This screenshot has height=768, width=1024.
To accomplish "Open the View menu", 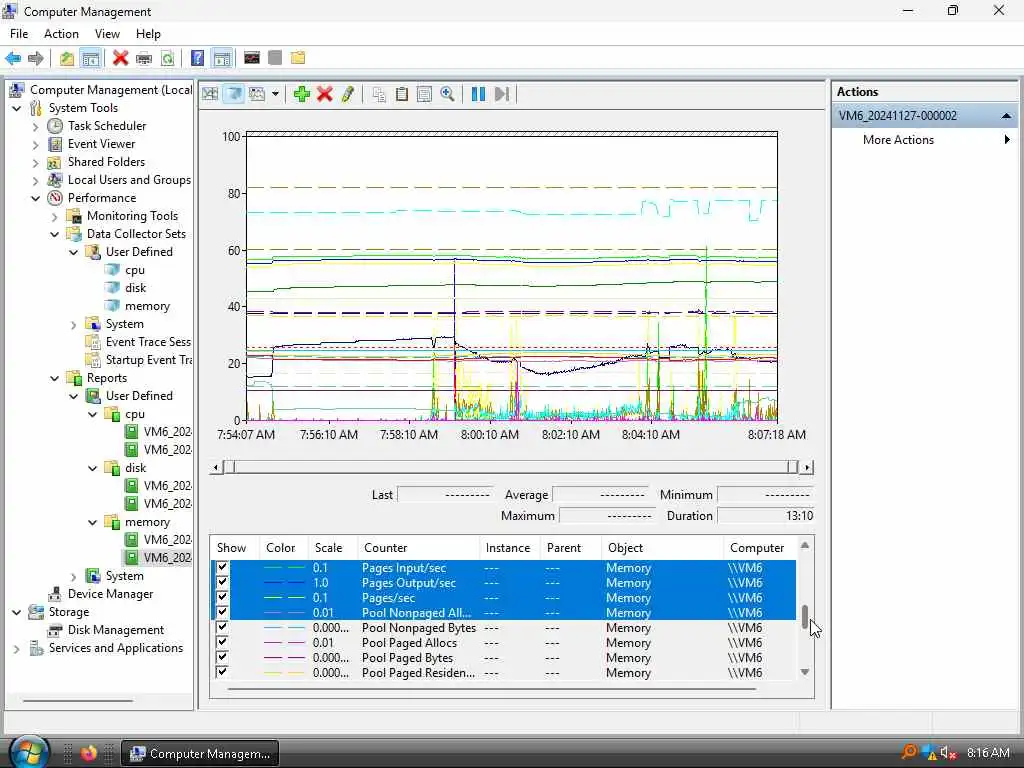I will (107, 34).
